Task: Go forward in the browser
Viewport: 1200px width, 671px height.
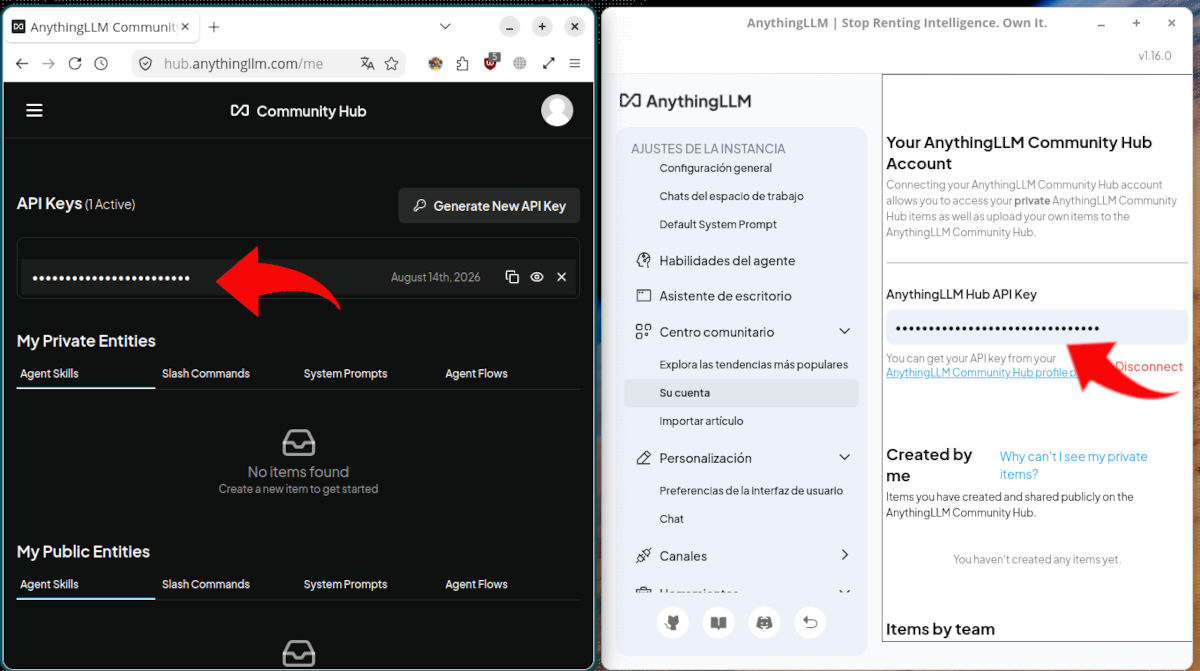Action: pyautogui.click(x=48, y=63)
